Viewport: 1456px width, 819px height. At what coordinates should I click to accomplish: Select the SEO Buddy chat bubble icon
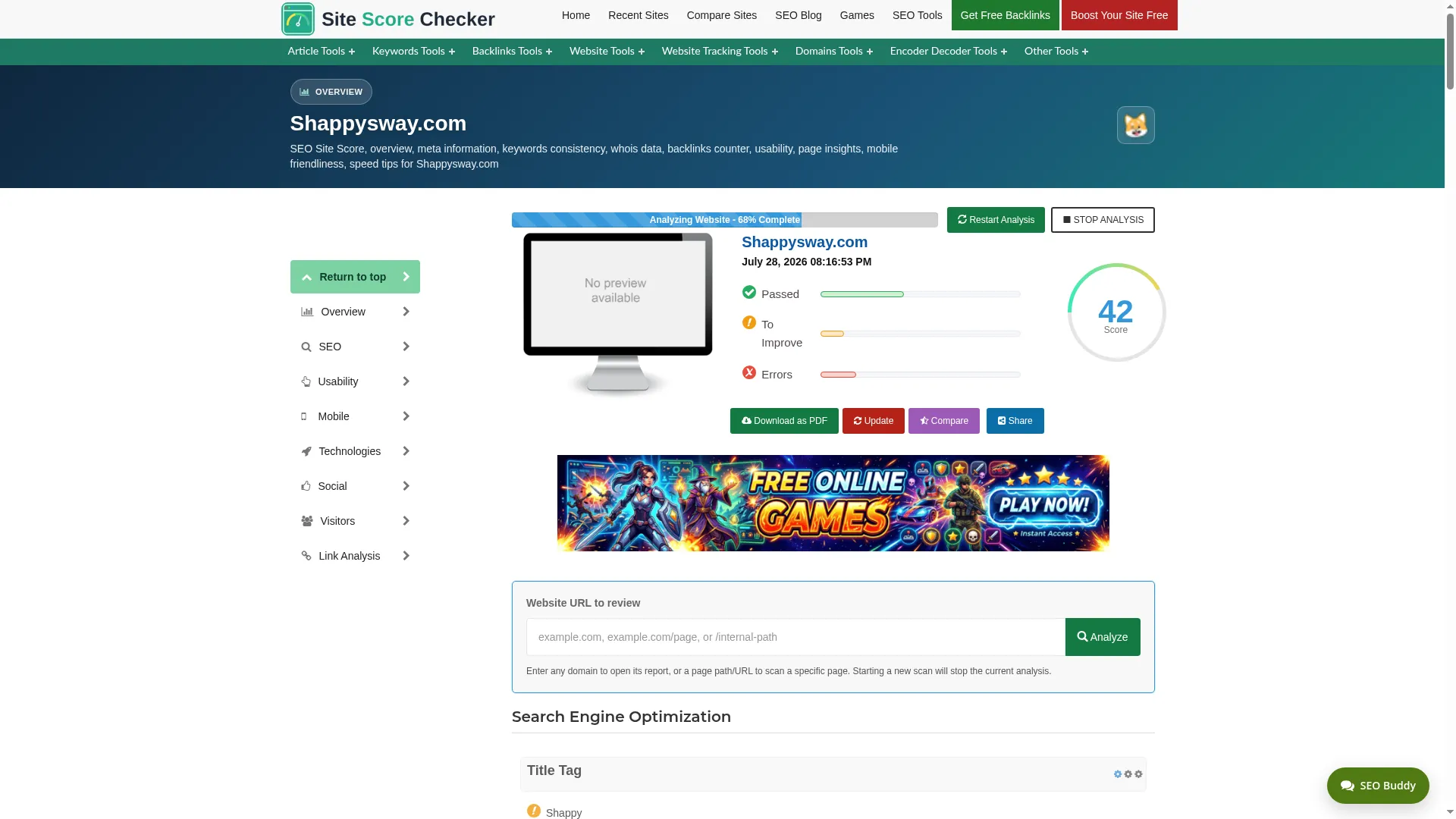click(x=1347, y=786)
